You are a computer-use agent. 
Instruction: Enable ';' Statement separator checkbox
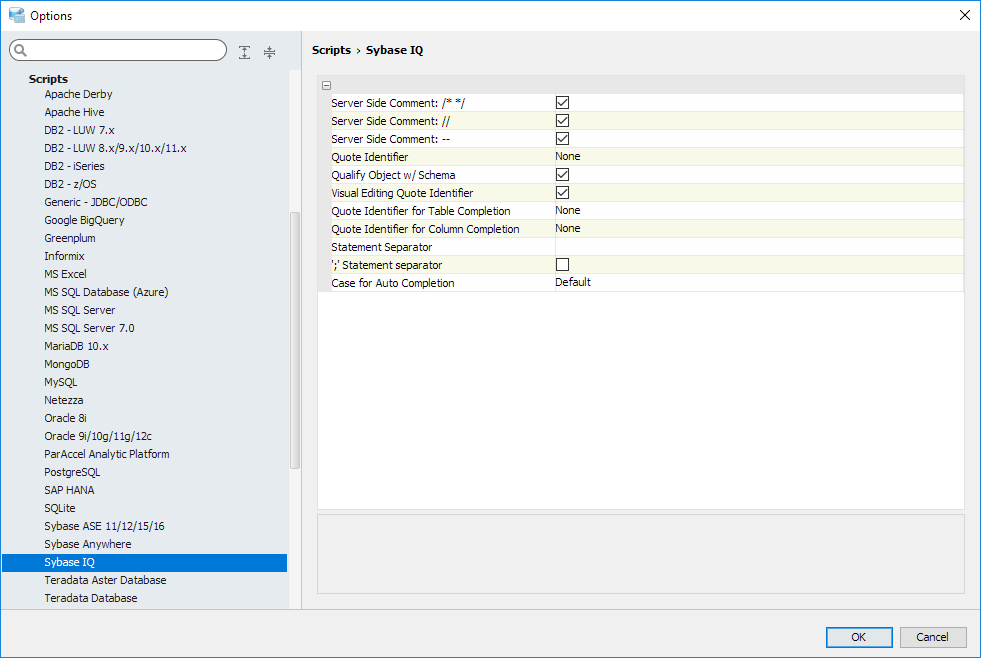pyautogui.click(x=562, y=265)
